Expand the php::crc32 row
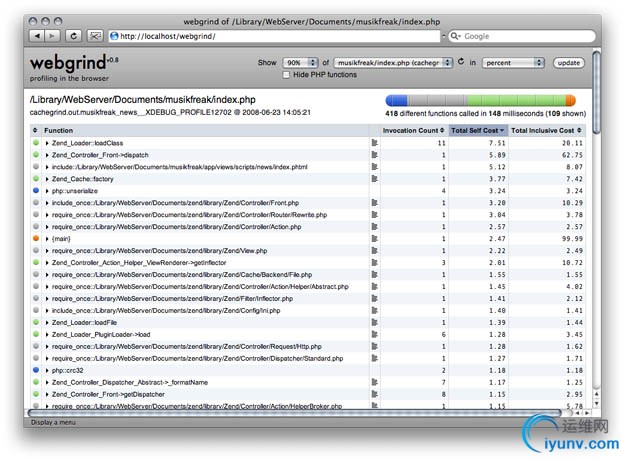Image resolution: width=625 pixels, height=460 pixels. [47, 370]
